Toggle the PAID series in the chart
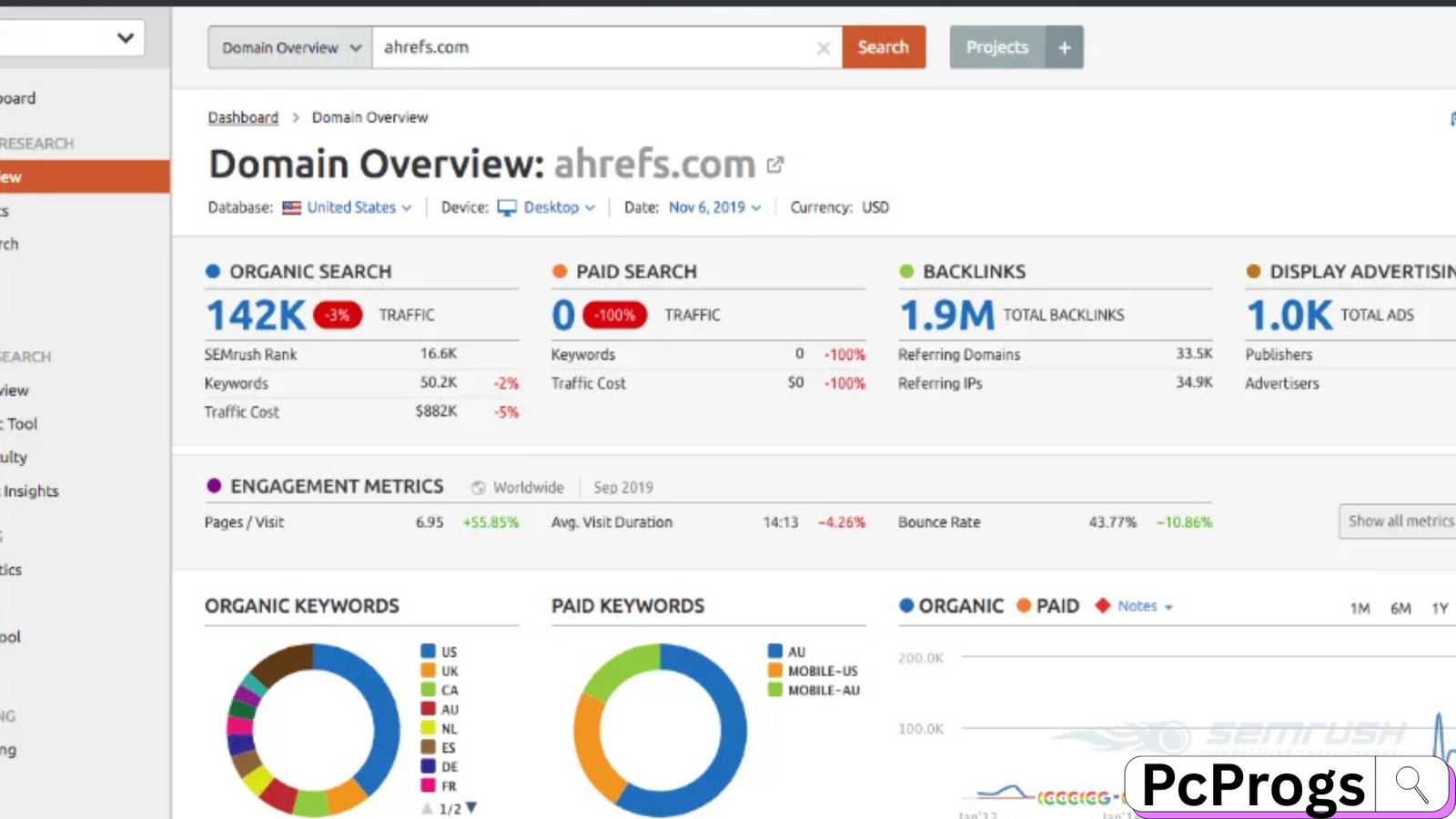Viewport: 1456px width, 819px height. click(x=1047, y=606)
